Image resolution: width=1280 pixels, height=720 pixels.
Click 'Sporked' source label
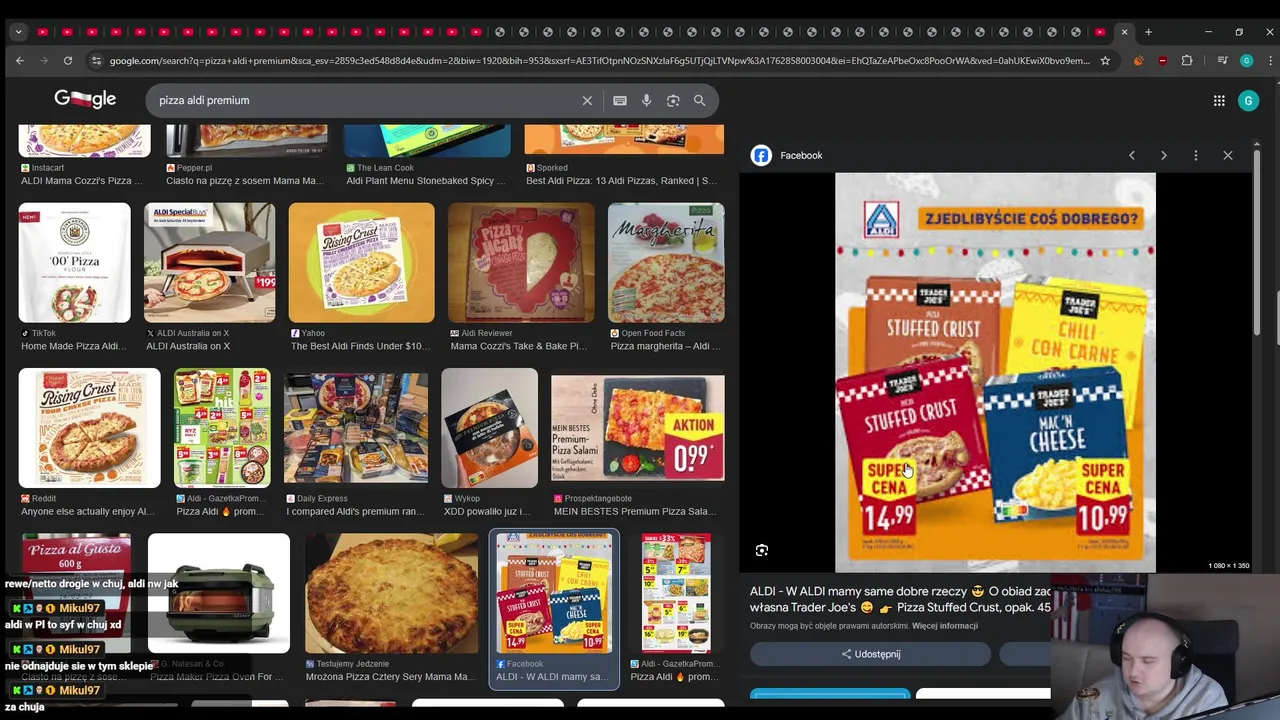point(552,168)
